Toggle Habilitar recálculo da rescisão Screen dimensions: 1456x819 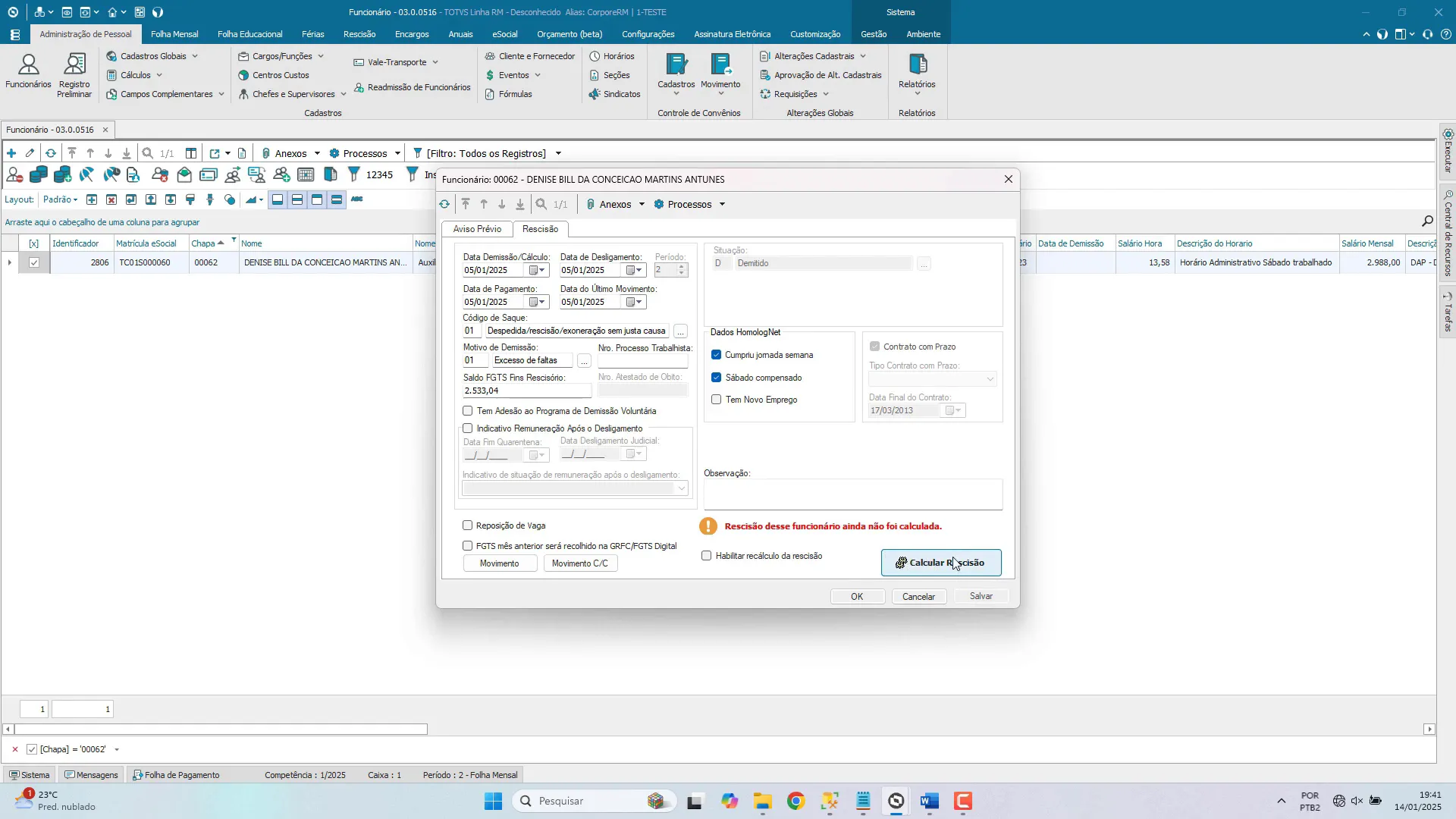coord(707,556)
